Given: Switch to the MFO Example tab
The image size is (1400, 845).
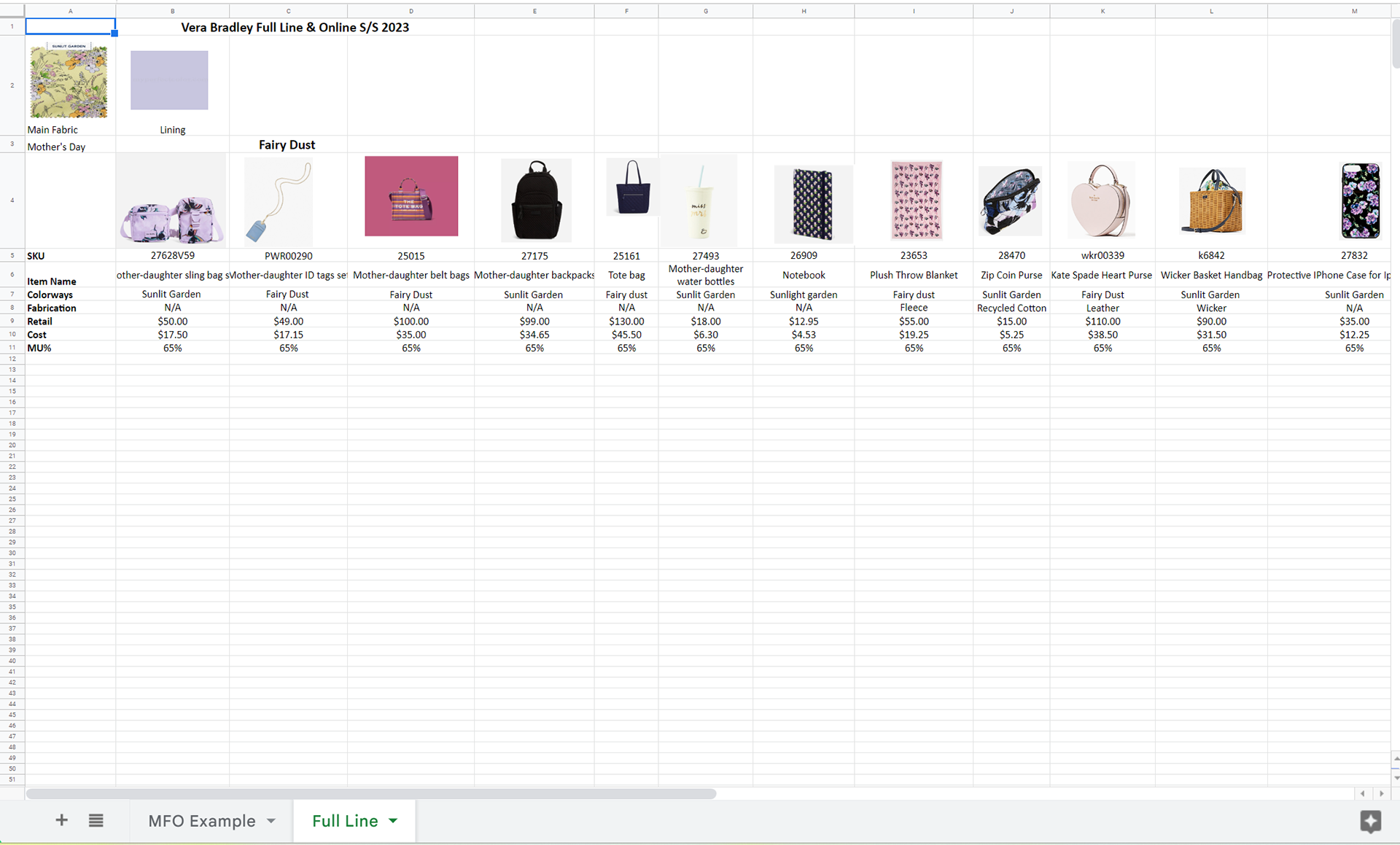Looking at the screenshot, I should [202, 821].
